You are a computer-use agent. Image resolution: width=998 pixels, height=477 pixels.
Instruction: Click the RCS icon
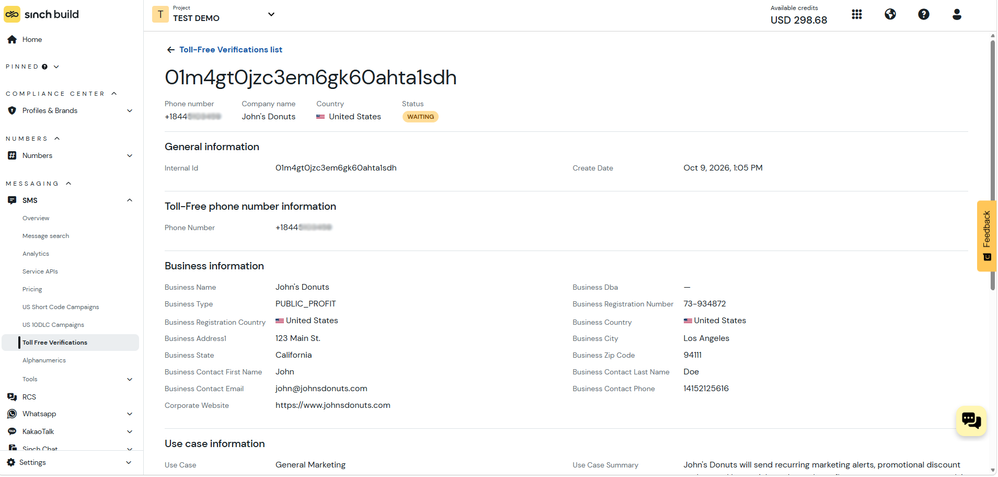(11, 397)
